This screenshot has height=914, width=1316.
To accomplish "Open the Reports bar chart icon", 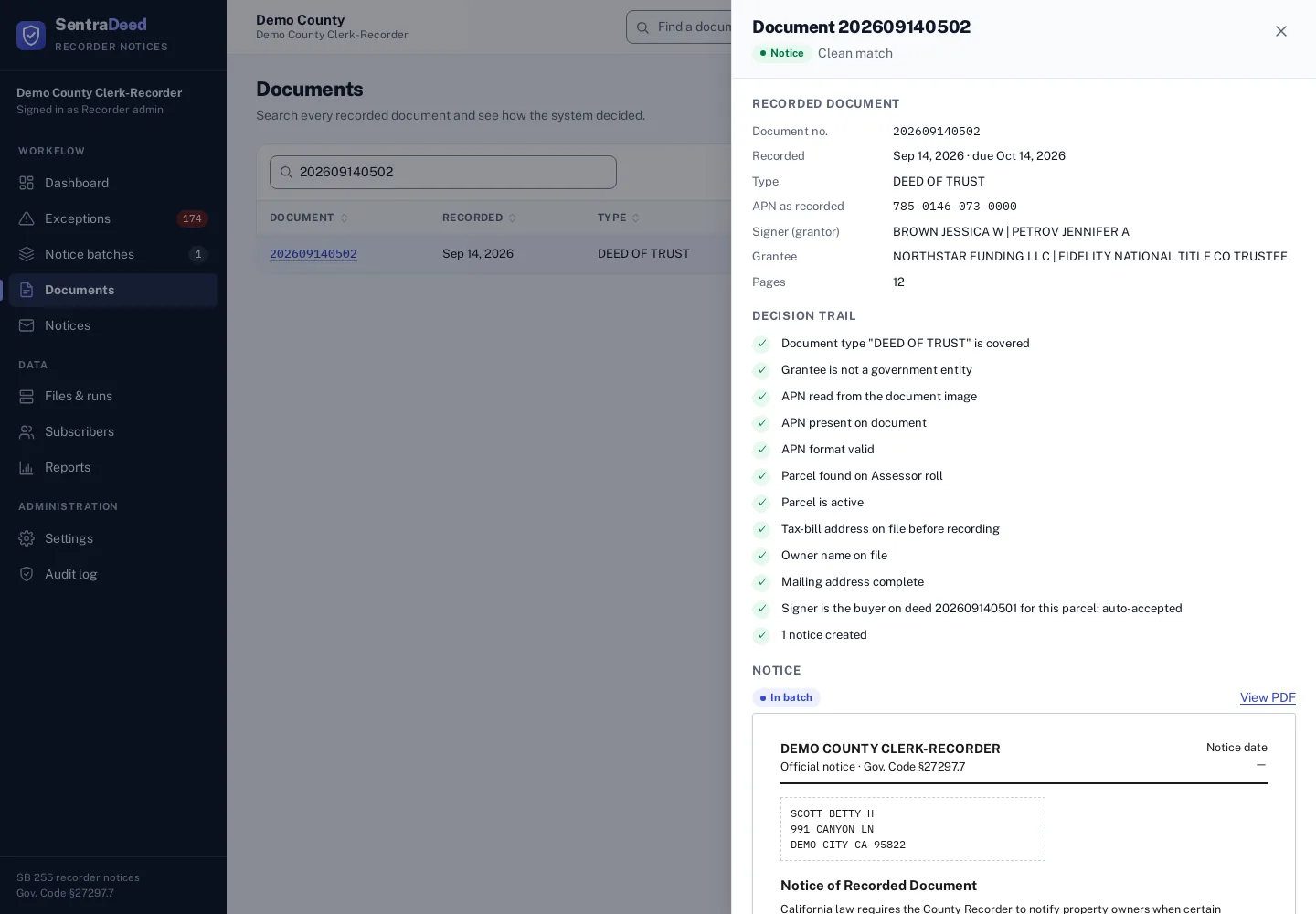I will pos(27,467).
